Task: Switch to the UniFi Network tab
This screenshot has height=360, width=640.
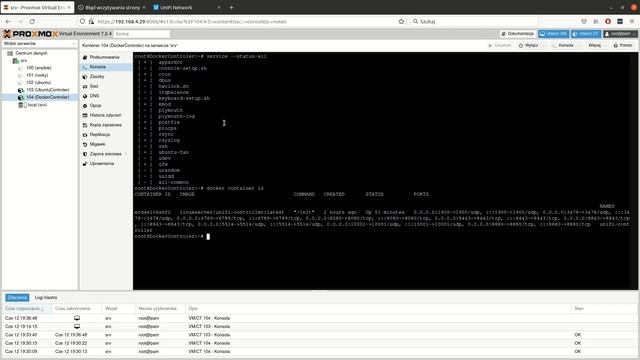Action: [x=186, y=7]
